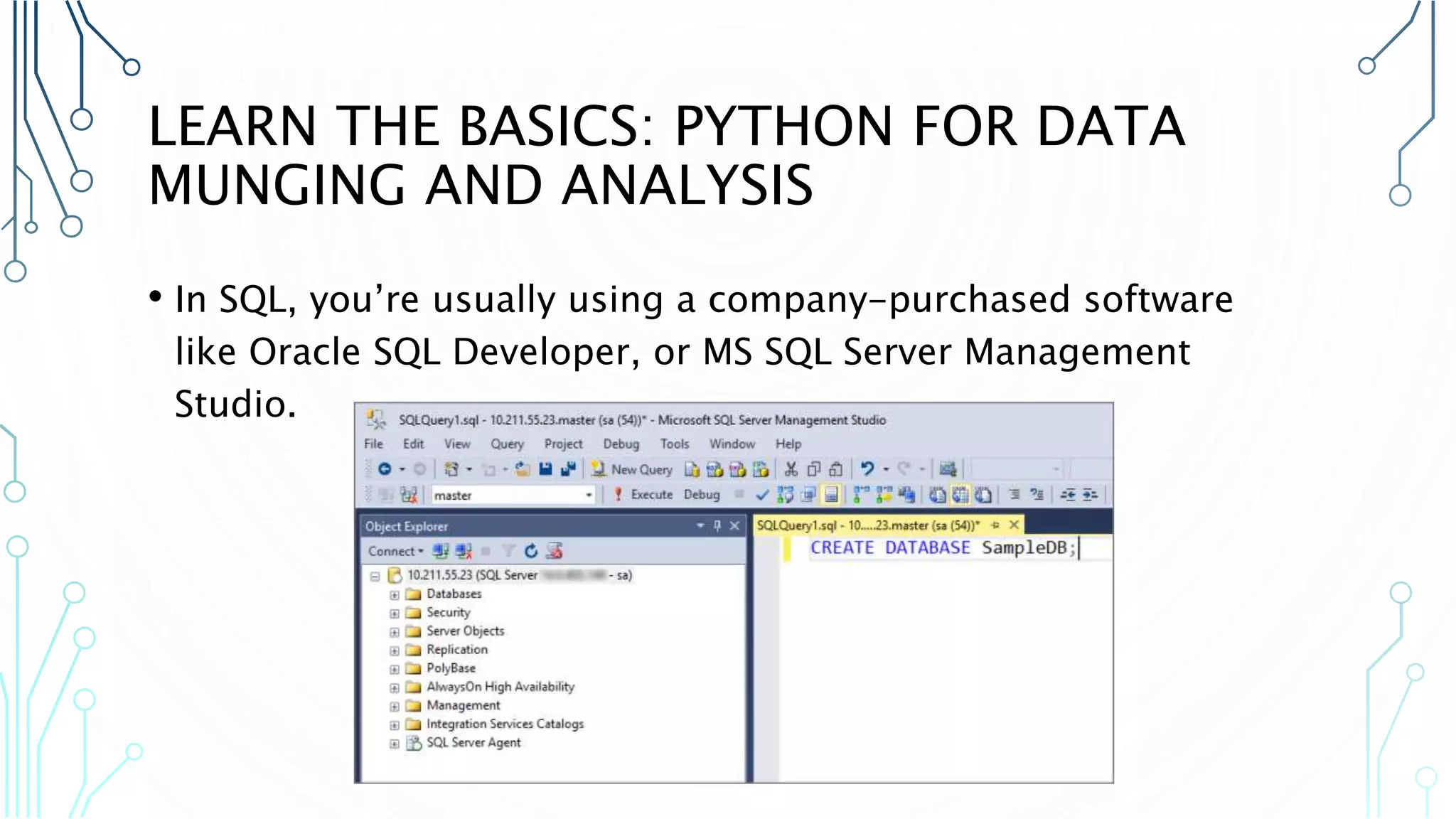The image size is (1456, 819).
Task: Open the Tools menu
Action: (674, 444)
